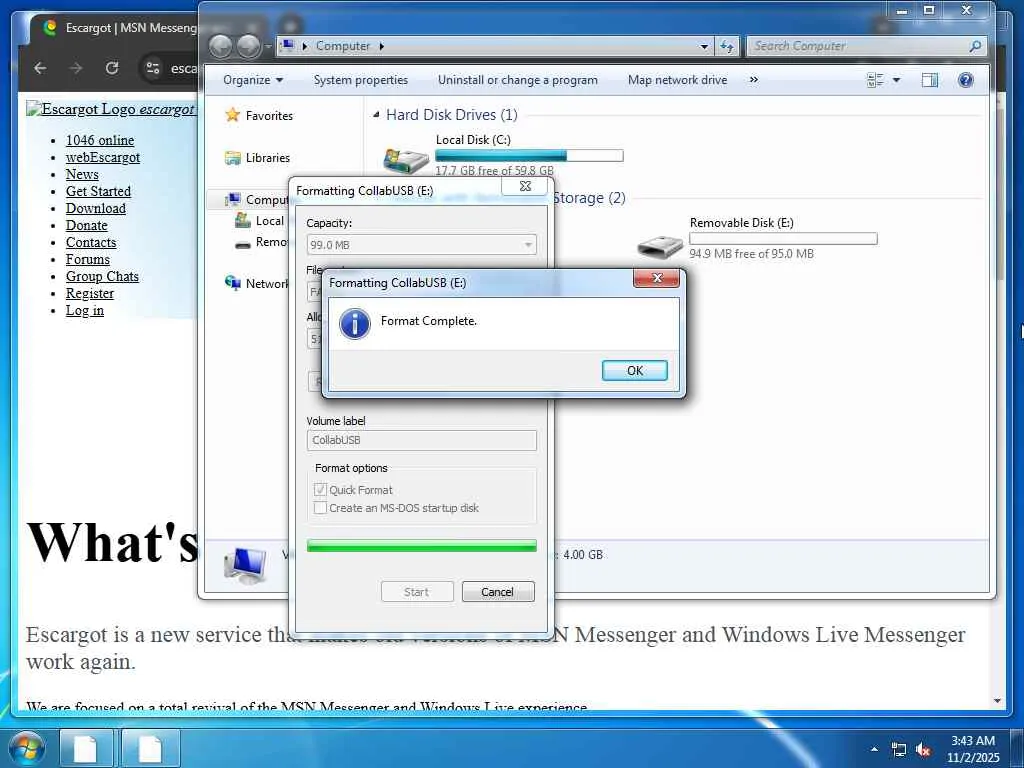Reload the Escargot page in the browser
Image resolution: width=1024 pixels, height=768 pixels.
(x=112, y=68)
